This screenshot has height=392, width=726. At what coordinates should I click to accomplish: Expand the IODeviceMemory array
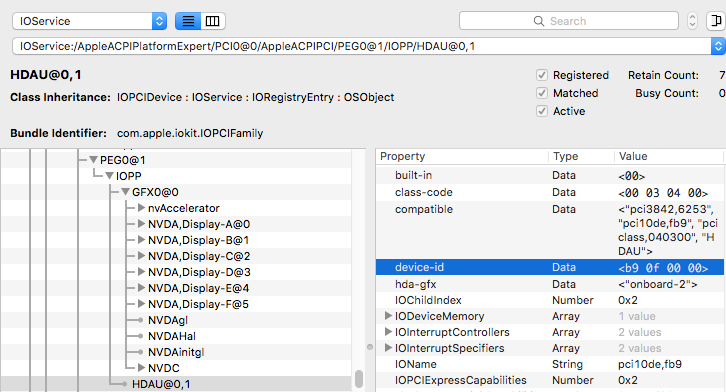(x=388, y=316)
